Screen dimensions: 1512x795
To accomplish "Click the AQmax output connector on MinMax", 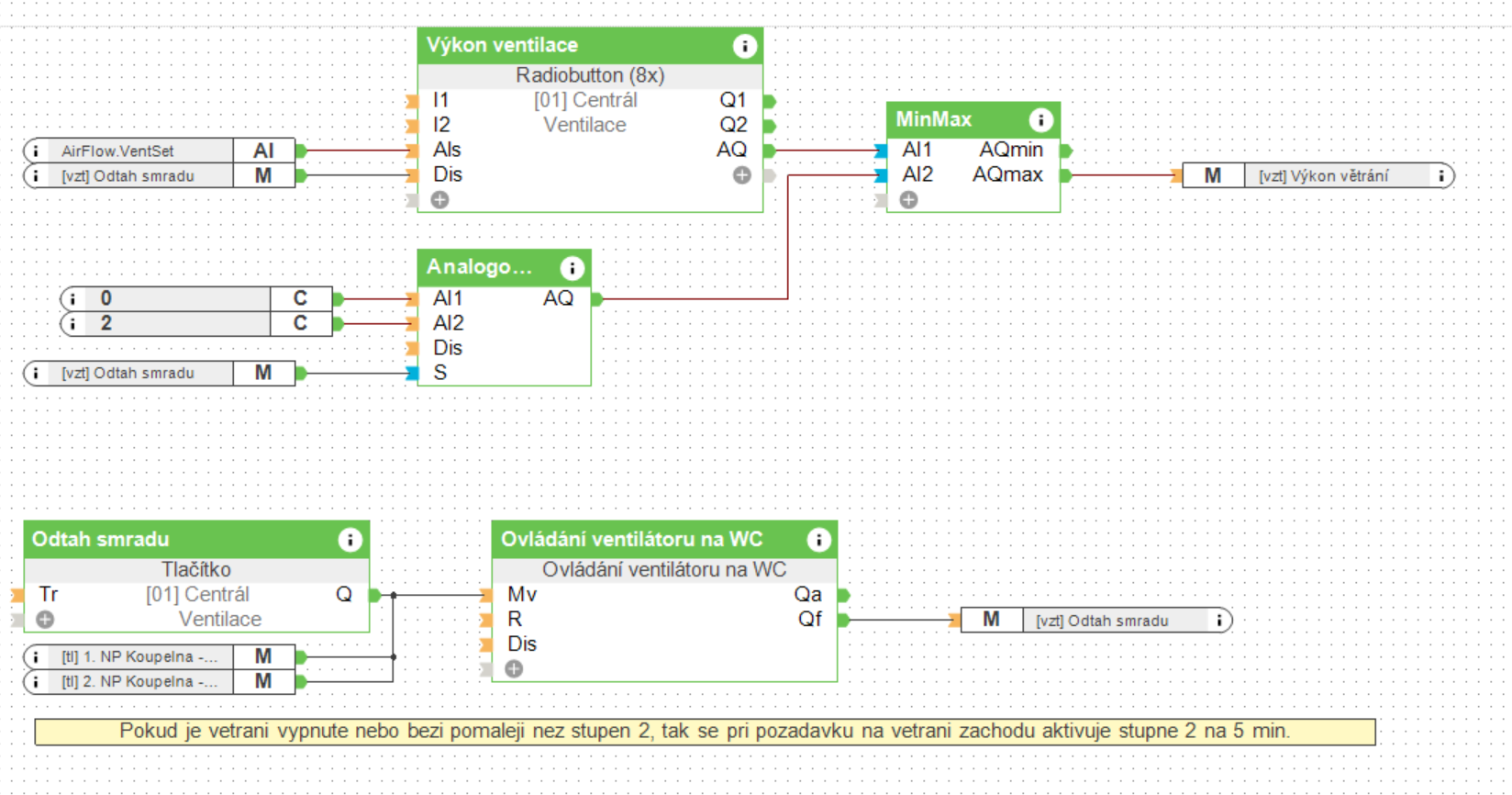I will pyautogui.click(x=1066, y=175).
